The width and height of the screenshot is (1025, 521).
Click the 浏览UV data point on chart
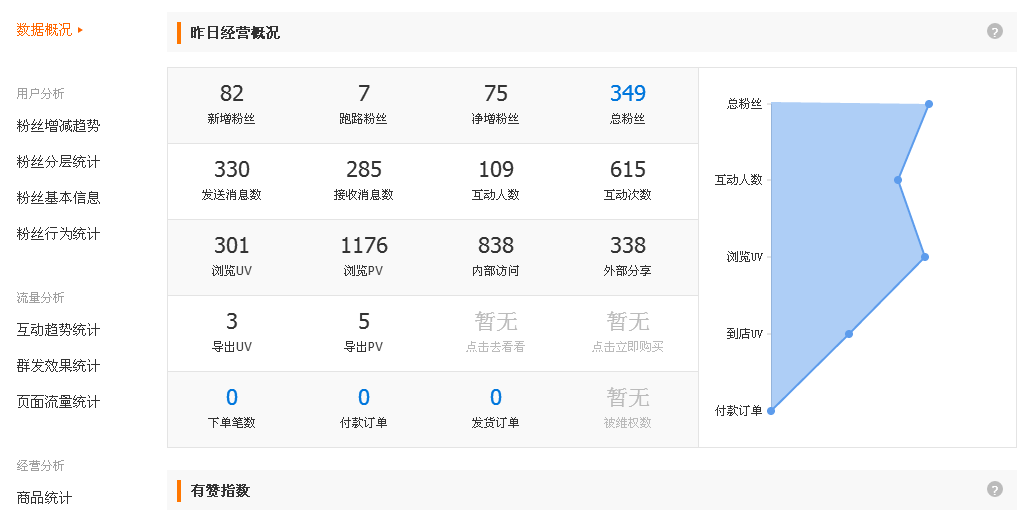click(925, 257)
